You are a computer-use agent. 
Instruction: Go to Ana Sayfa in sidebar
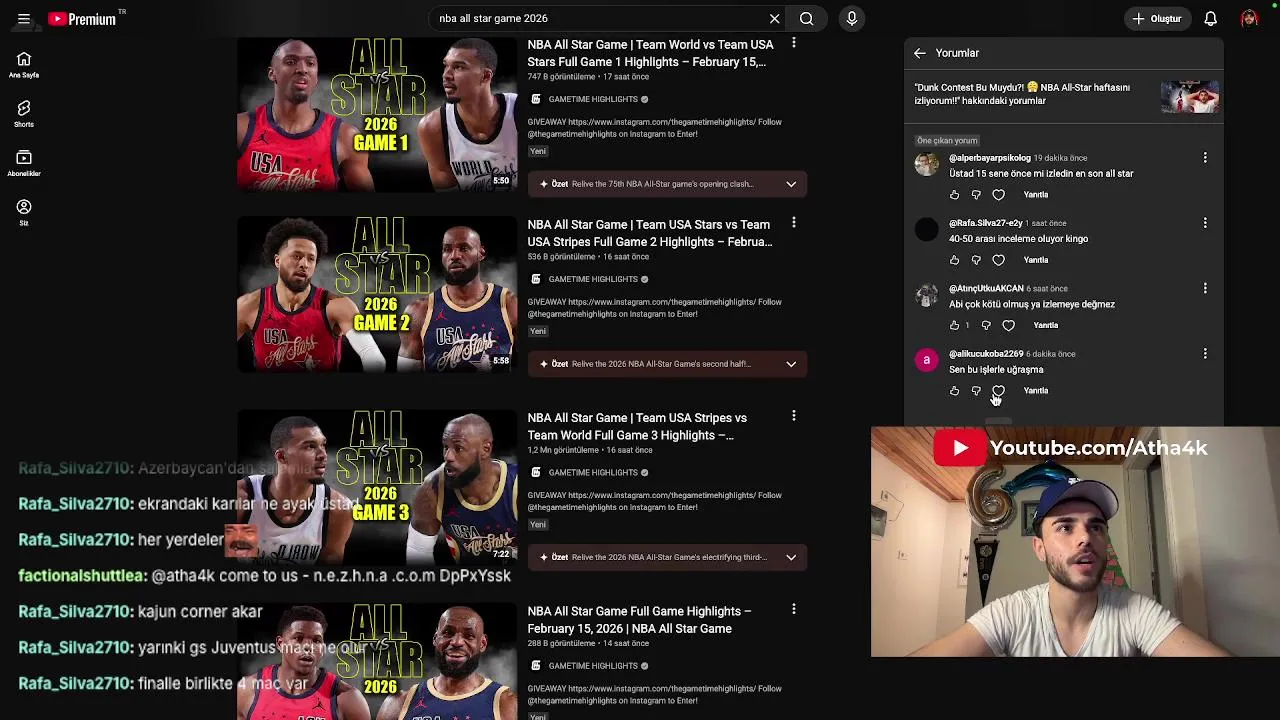click(x=24, y=65)
